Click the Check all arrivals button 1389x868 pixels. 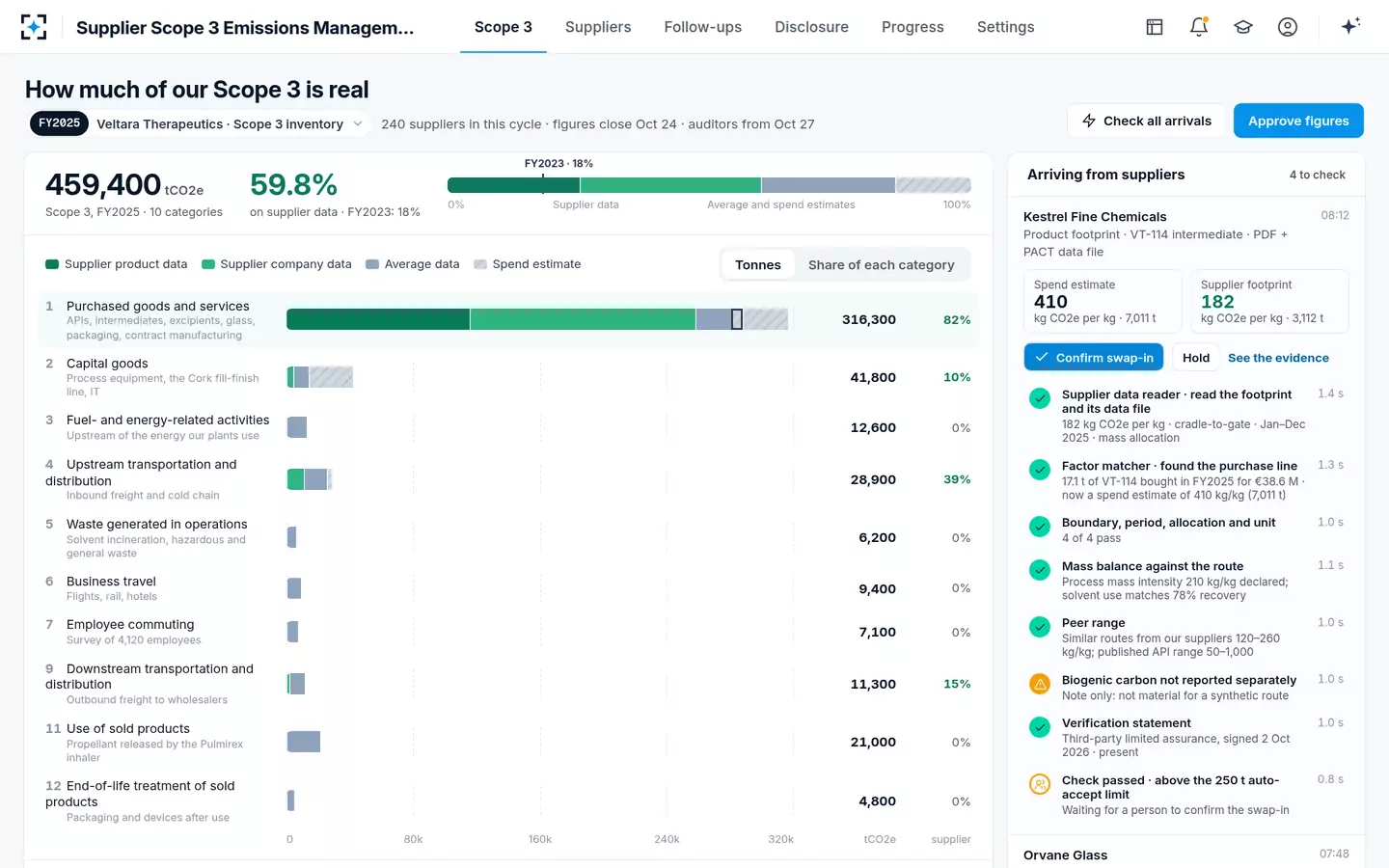[x=1147, y=121]
